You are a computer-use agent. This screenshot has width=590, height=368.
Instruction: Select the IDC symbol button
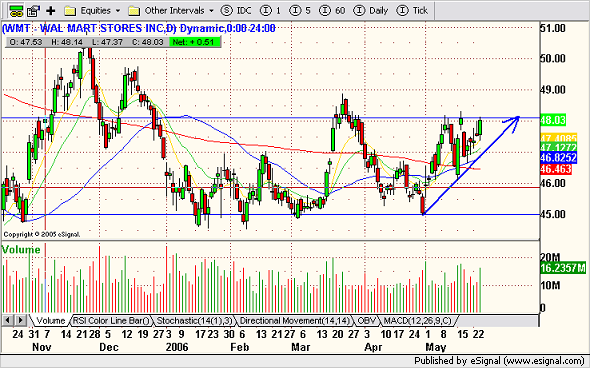[236, 11]
